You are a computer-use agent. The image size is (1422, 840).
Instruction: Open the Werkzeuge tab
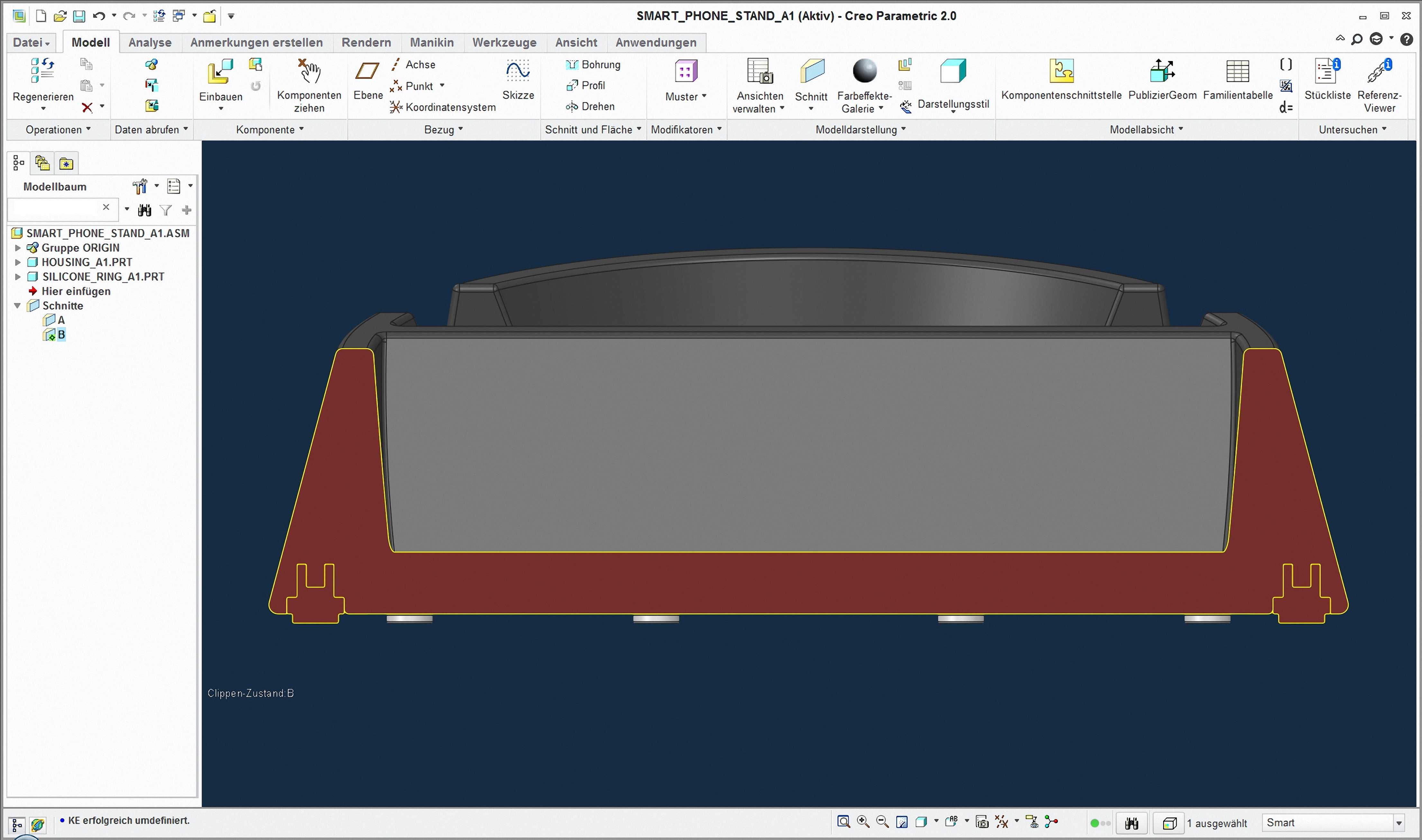504,42
